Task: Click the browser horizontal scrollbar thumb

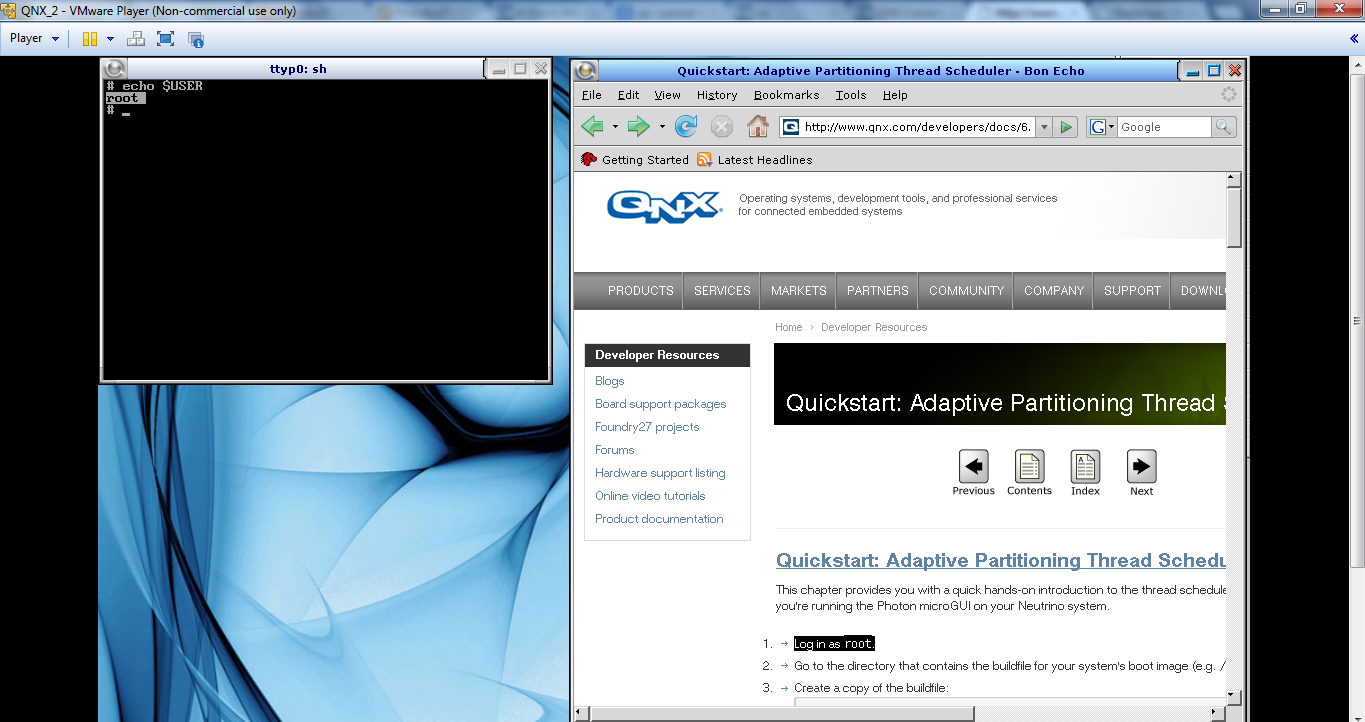Action: pyautogui.click(x=782, y=713)
